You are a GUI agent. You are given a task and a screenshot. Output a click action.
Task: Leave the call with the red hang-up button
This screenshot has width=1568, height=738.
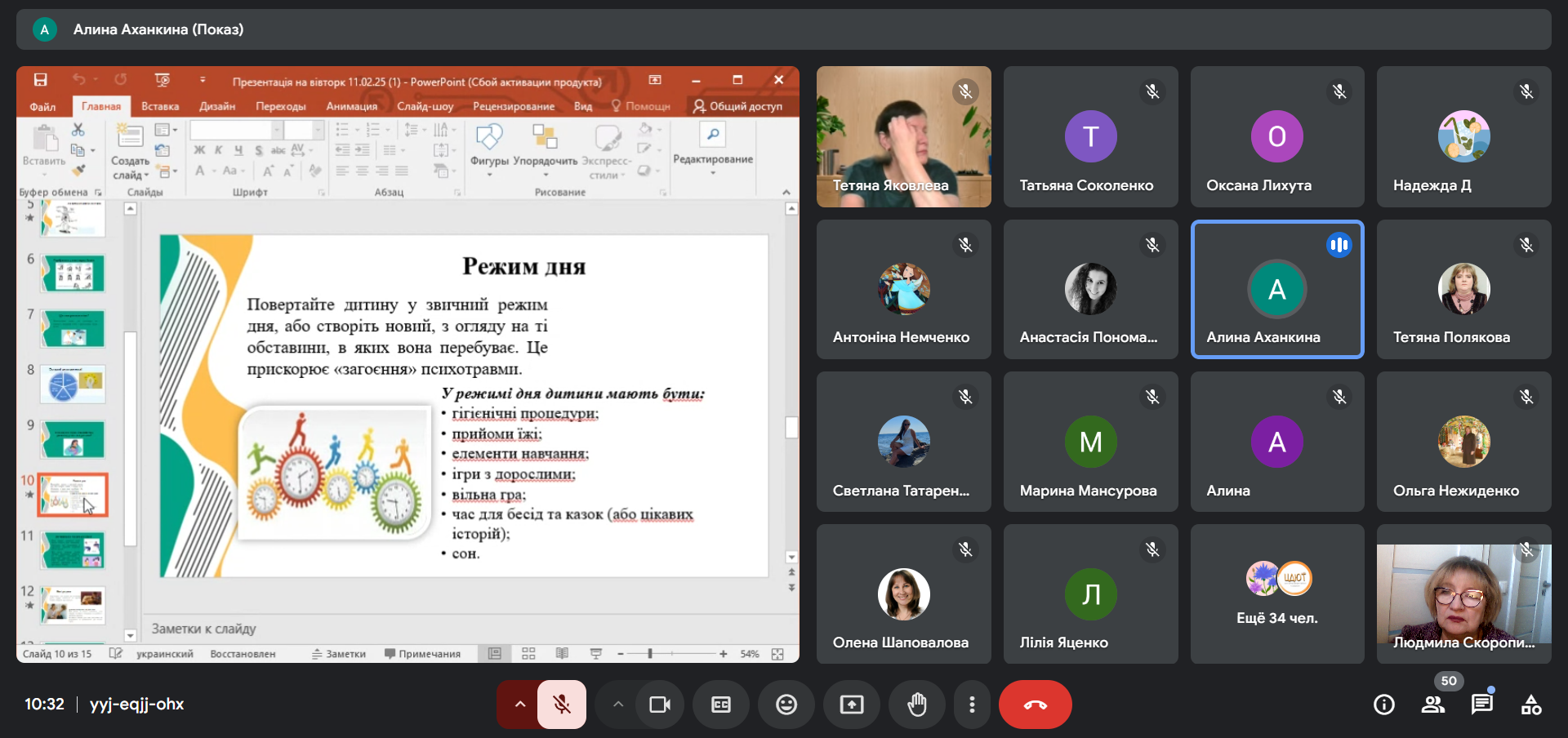[1035, 705]
